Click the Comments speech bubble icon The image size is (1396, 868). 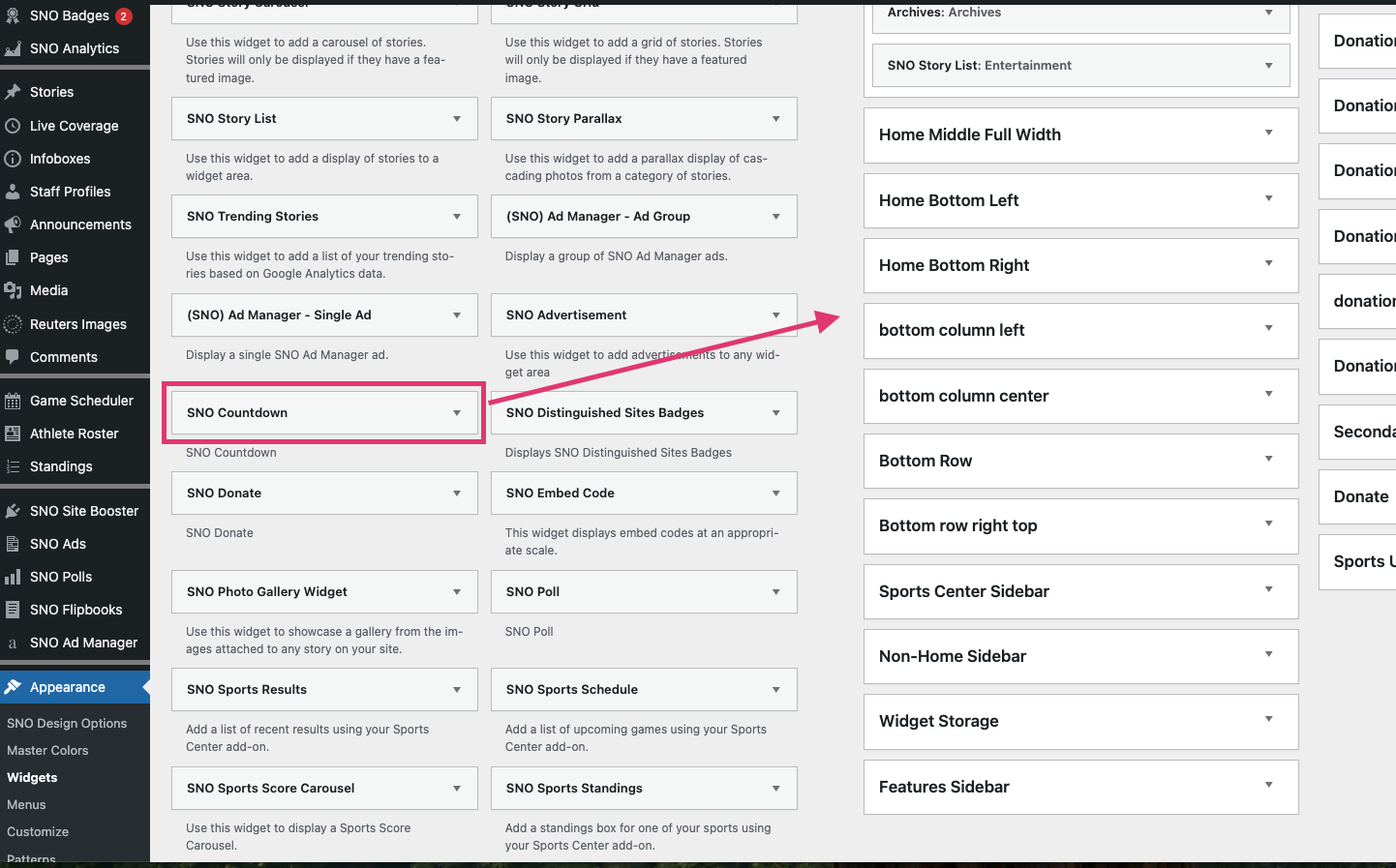click(x=13, y=357)
